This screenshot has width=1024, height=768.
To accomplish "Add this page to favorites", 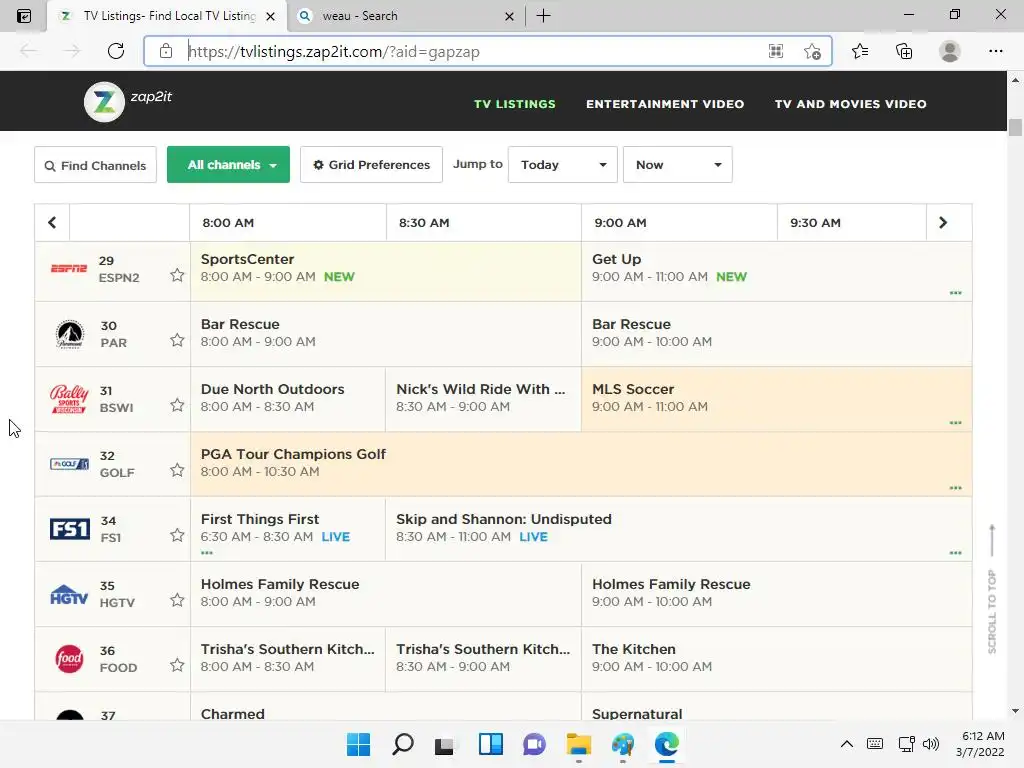I will (812, 52).
